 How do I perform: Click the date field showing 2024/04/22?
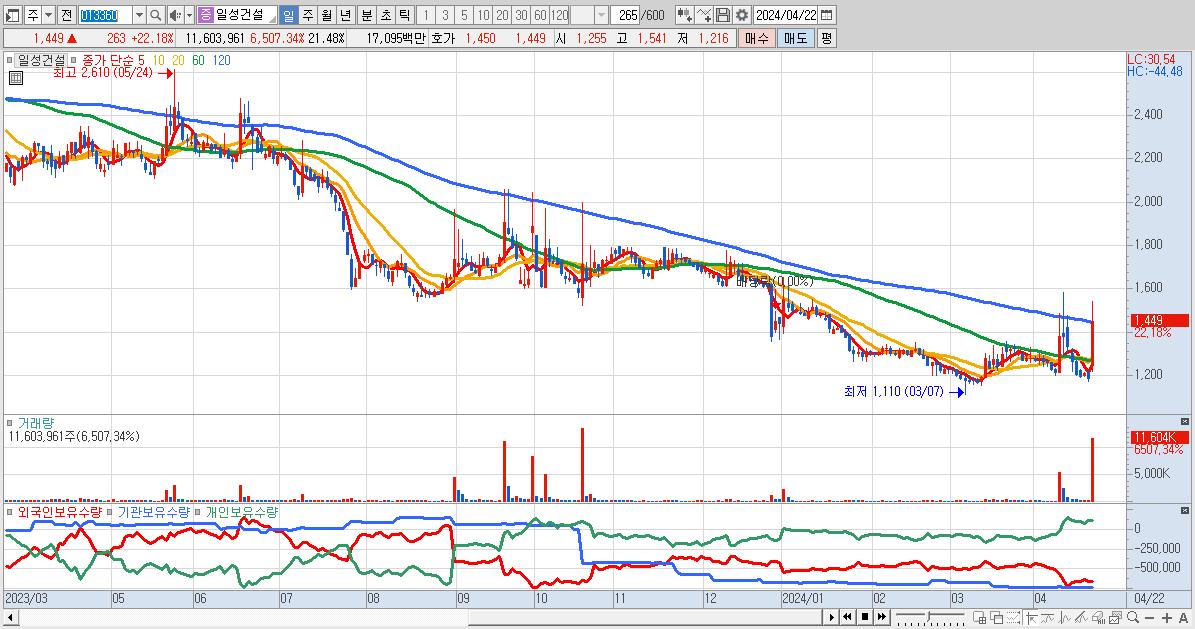(x=786, y=14)
